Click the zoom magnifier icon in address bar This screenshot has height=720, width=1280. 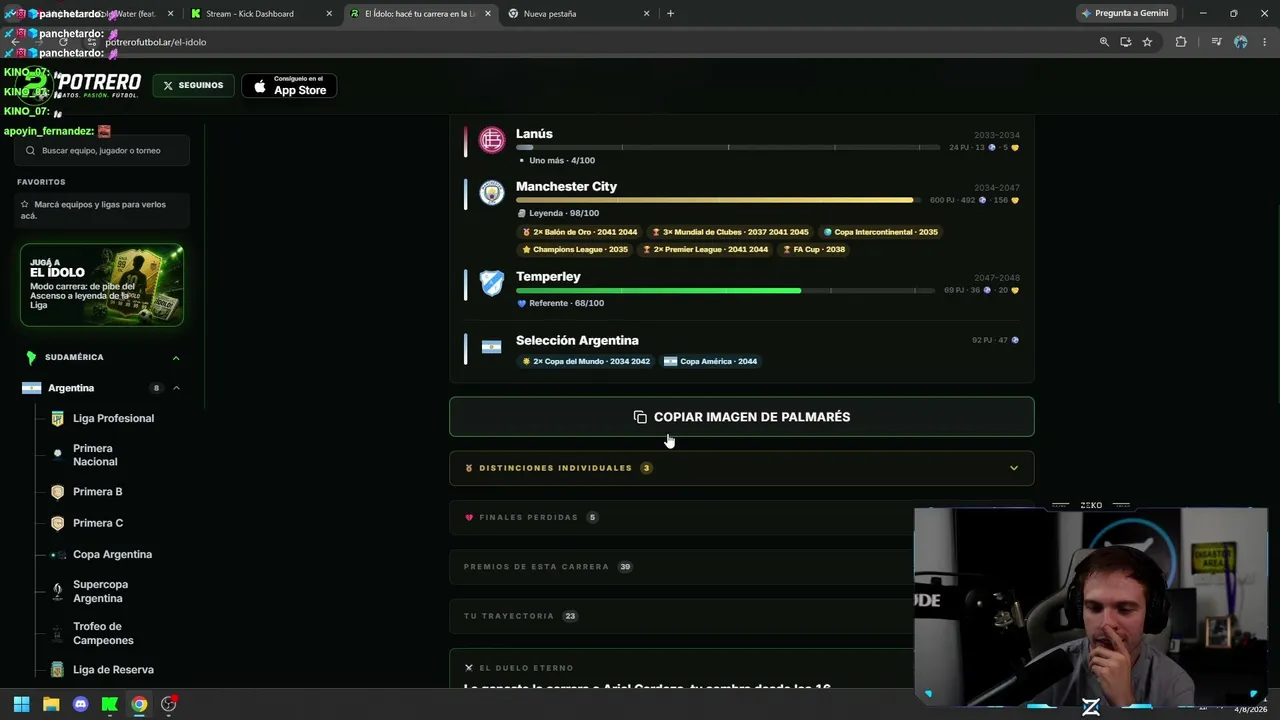pos(1104,42)
